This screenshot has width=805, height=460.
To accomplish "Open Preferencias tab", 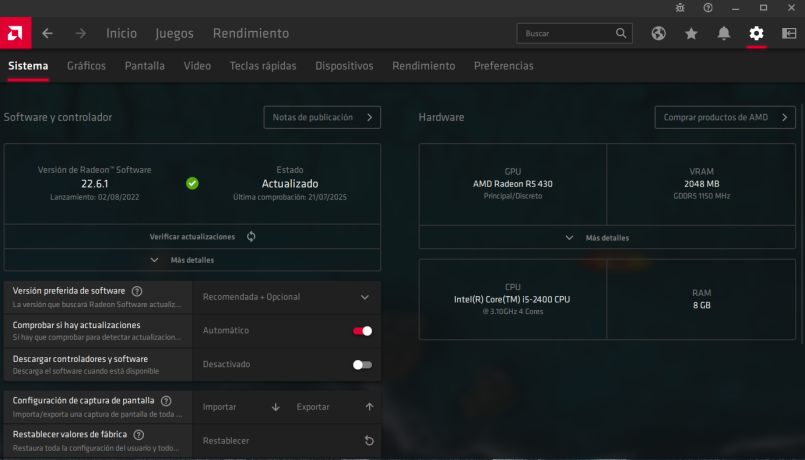I will coord(504,66).
